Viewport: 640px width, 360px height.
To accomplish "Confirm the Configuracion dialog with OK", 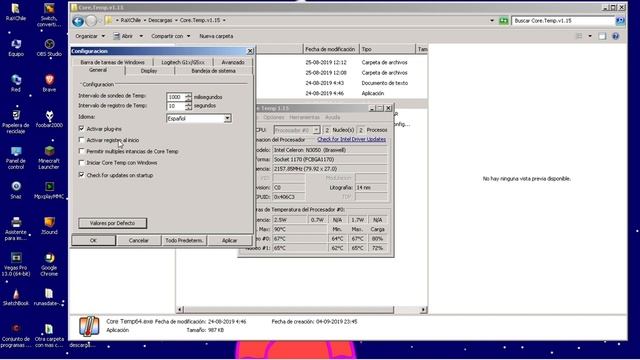I will tap(93, 240).
